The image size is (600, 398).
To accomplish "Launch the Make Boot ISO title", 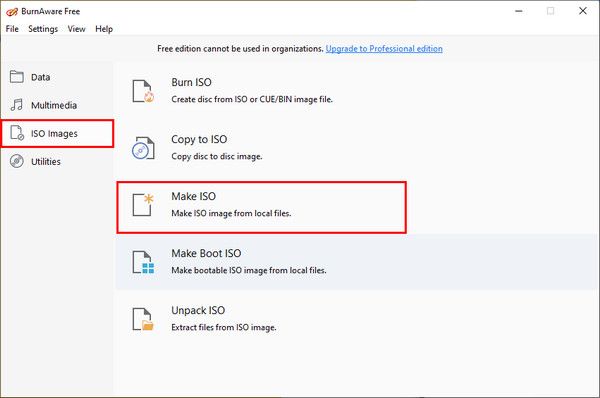I will [206, 253].
